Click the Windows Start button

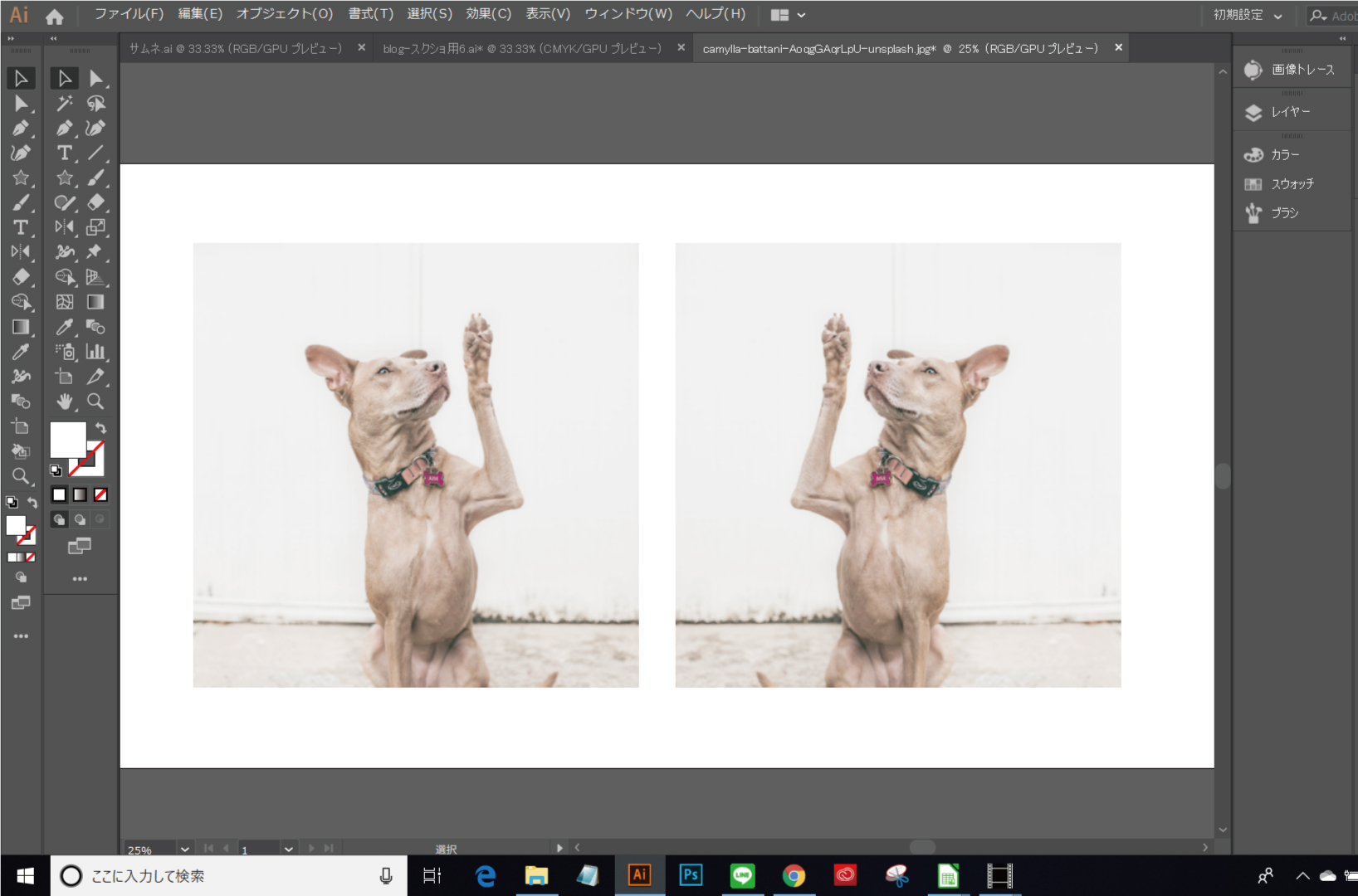pyautogui.click(x=25, y=876)
